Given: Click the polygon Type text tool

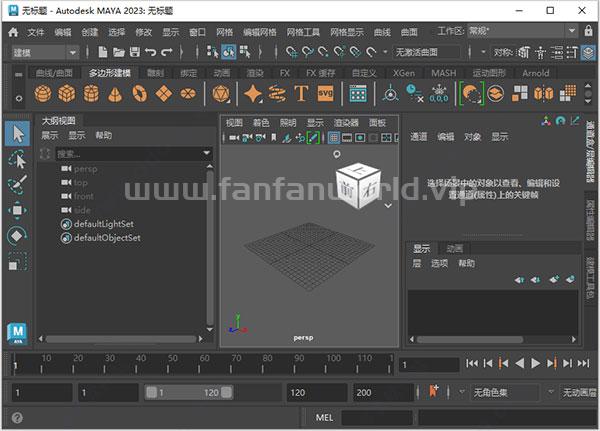Looking at the screenshot, I should pyautogui.click(x=301, y=94).
